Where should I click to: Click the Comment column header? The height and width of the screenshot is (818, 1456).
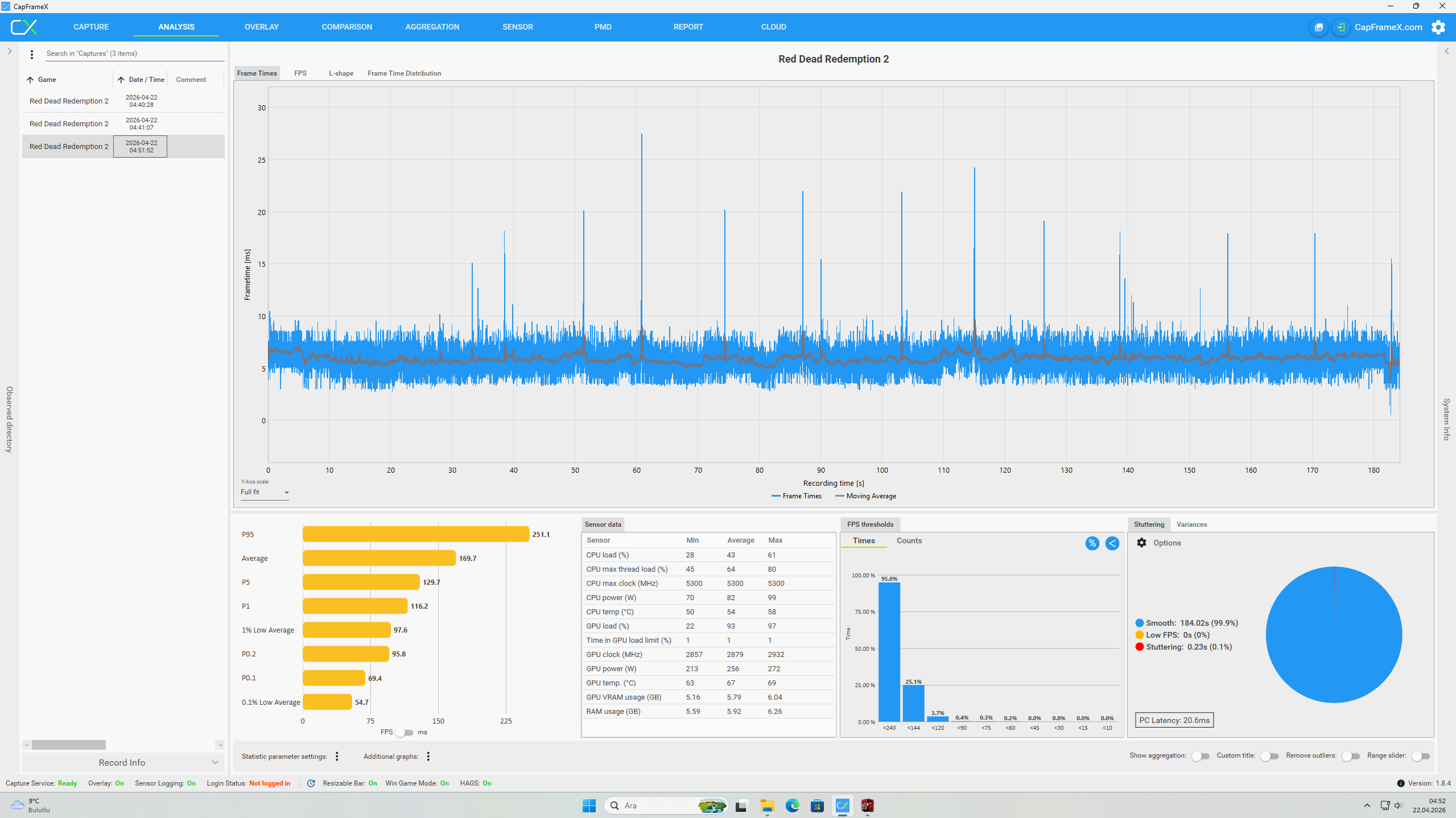(191, 80)
